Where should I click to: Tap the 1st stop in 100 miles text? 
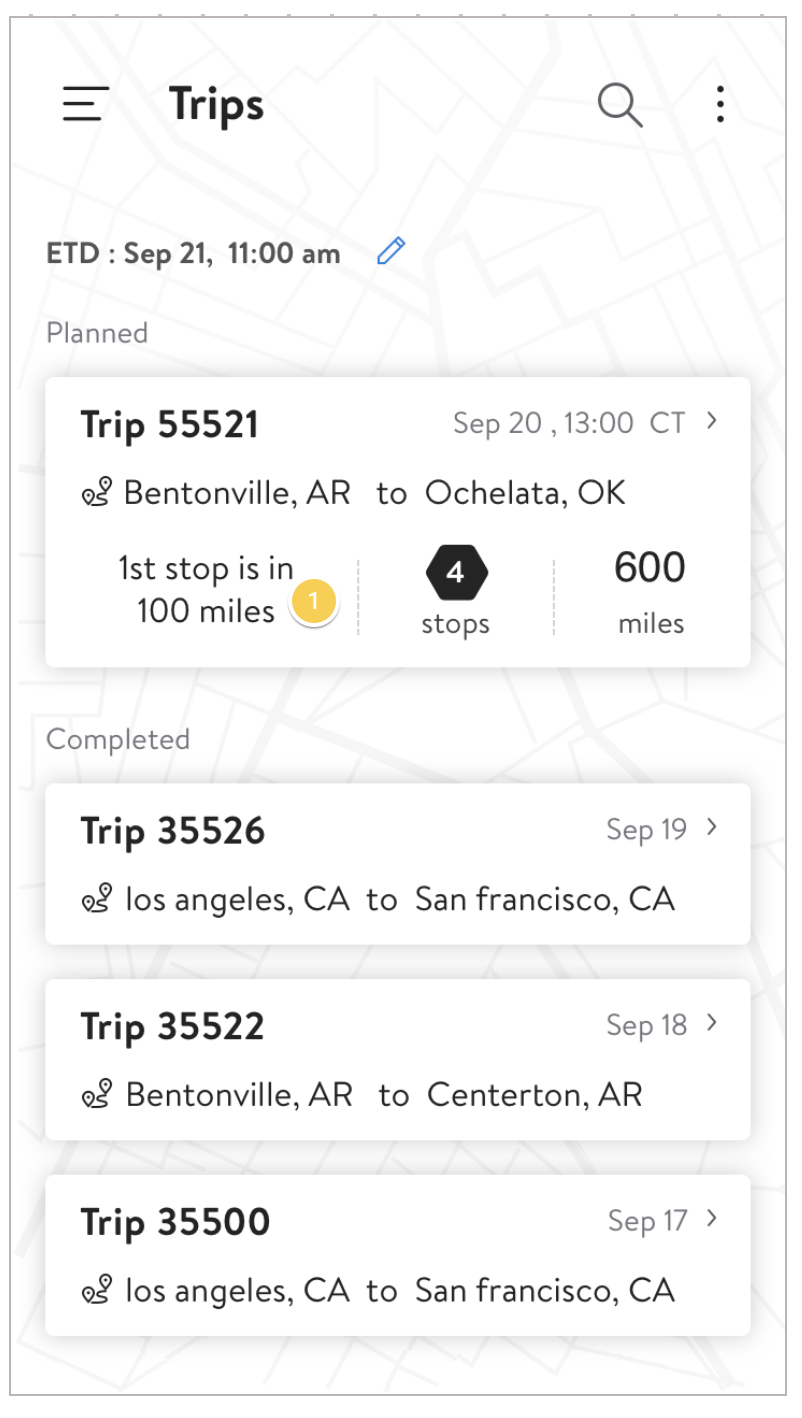206,589
